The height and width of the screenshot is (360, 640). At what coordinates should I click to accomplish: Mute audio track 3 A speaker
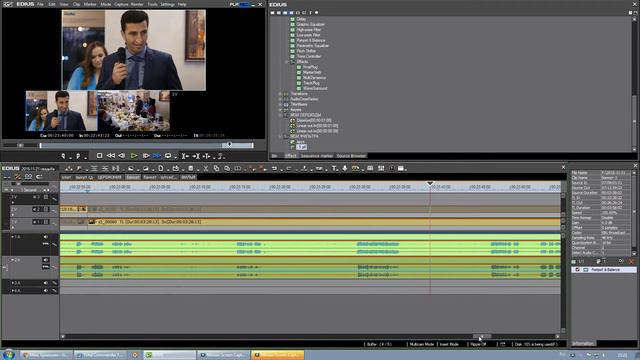46,283
